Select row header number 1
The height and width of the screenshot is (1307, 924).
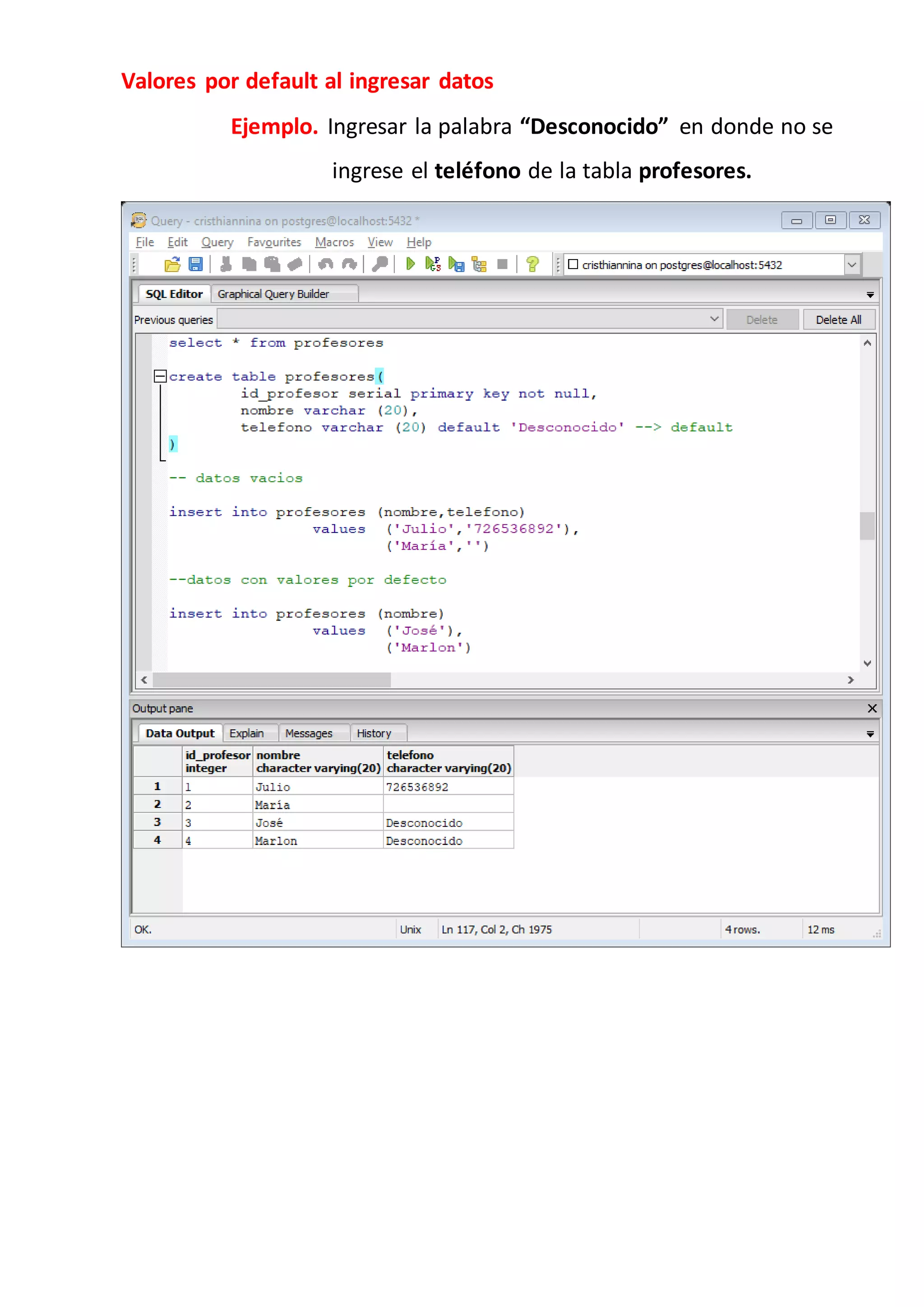click(x=157, y=787)
